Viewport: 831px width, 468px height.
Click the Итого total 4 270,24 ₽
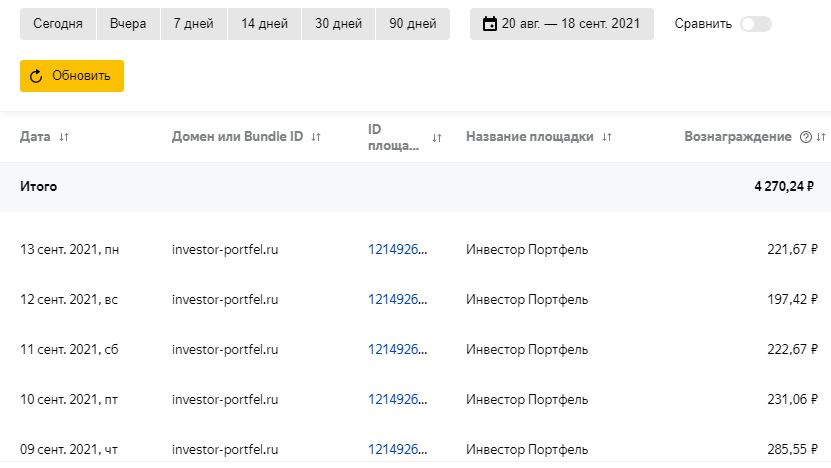(x=784, y=187)
